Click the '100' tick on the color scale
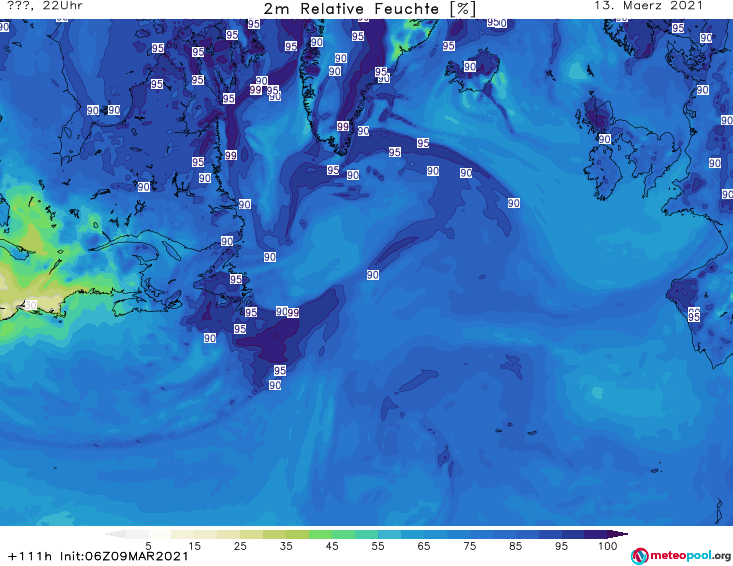This screenshot has height=566, width=733. pos(607,546)
